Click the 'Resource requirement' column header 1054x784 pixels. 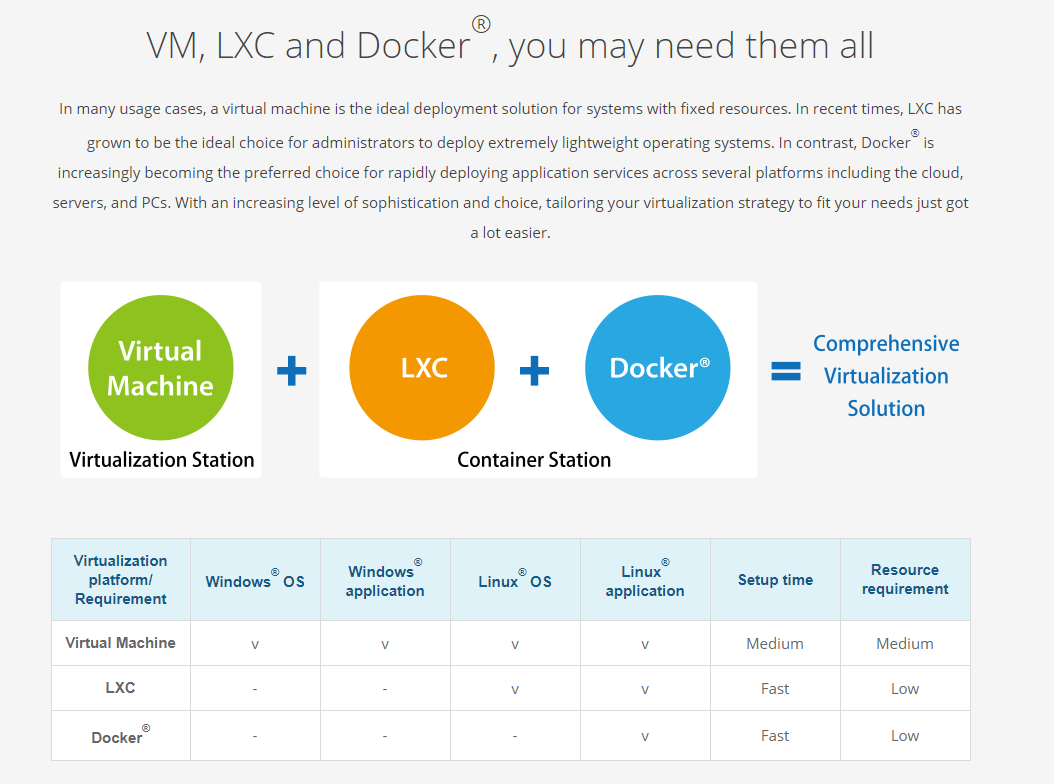905,580
